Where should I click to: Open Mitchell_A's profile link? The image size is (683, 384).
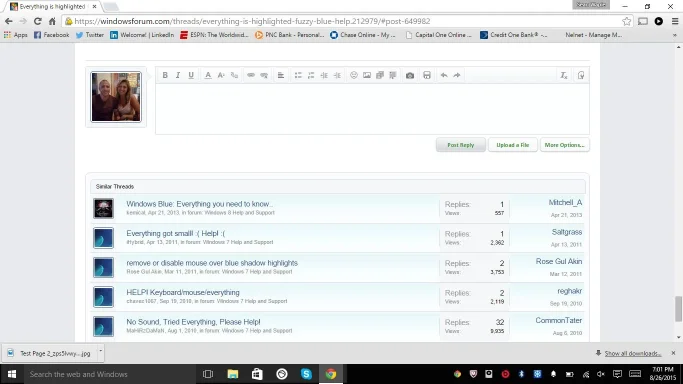coord(565,202)
